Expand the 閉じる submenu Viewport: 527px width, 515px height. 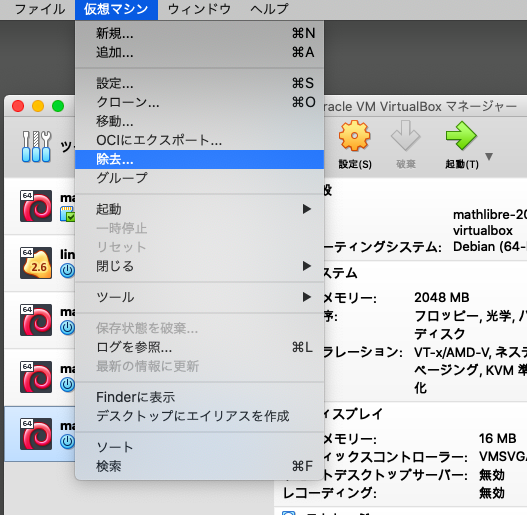200,266
